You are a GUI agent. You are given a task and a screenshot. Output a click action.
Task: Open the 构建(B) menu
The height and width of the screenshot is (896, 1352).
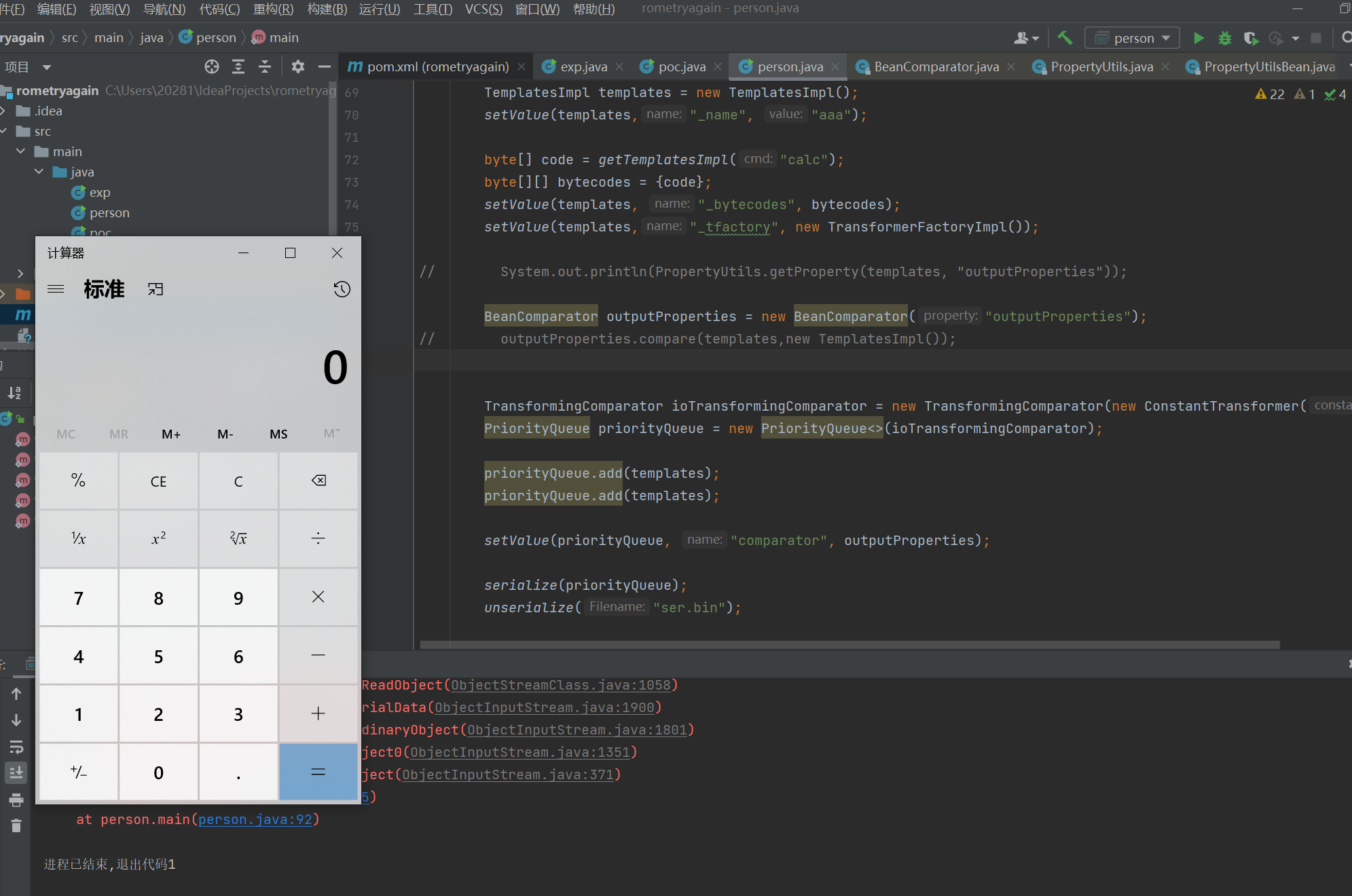tap(327, 9)
